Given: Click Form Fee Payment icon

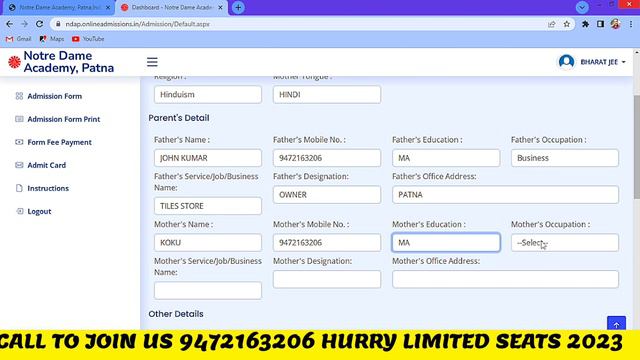Looking at the screenshot, I should (19, 142).
